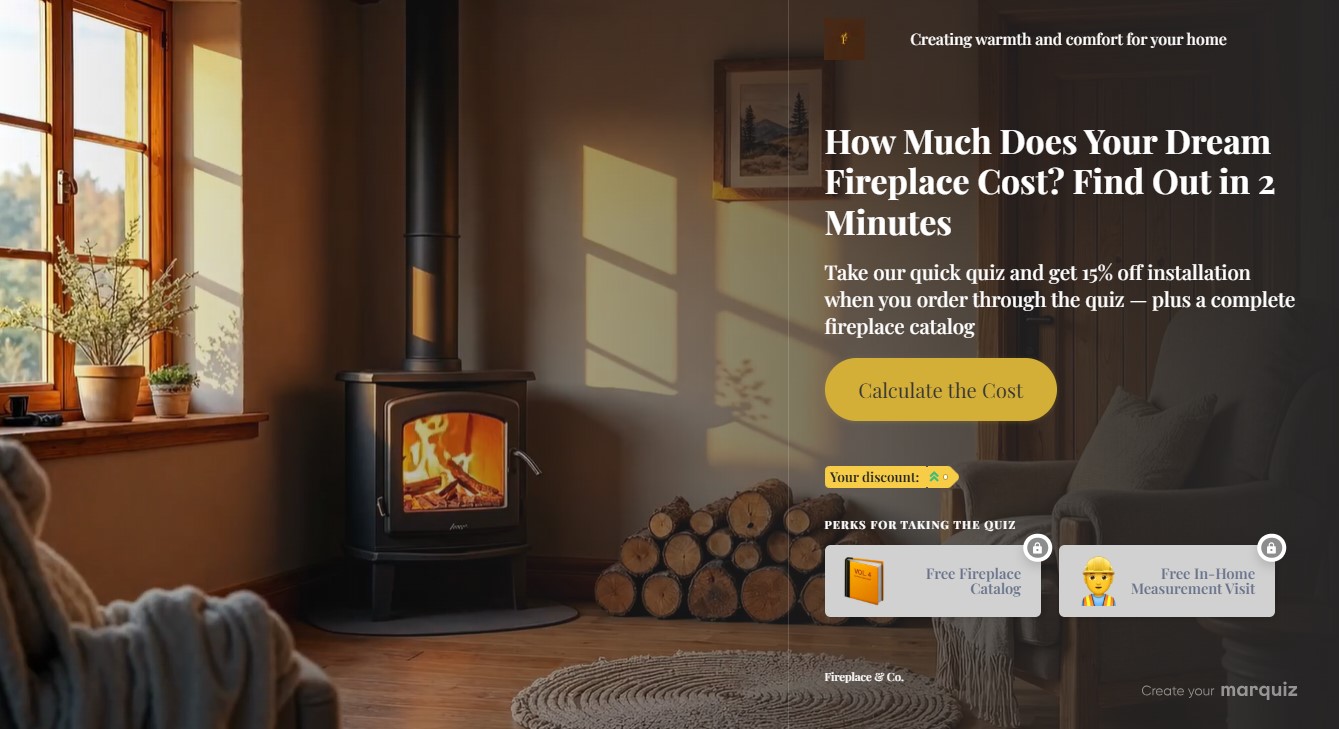Screen dimensions: 1339x729
Task: Click lock icon on Fireplace Catalog perk
Action: 1037,548
